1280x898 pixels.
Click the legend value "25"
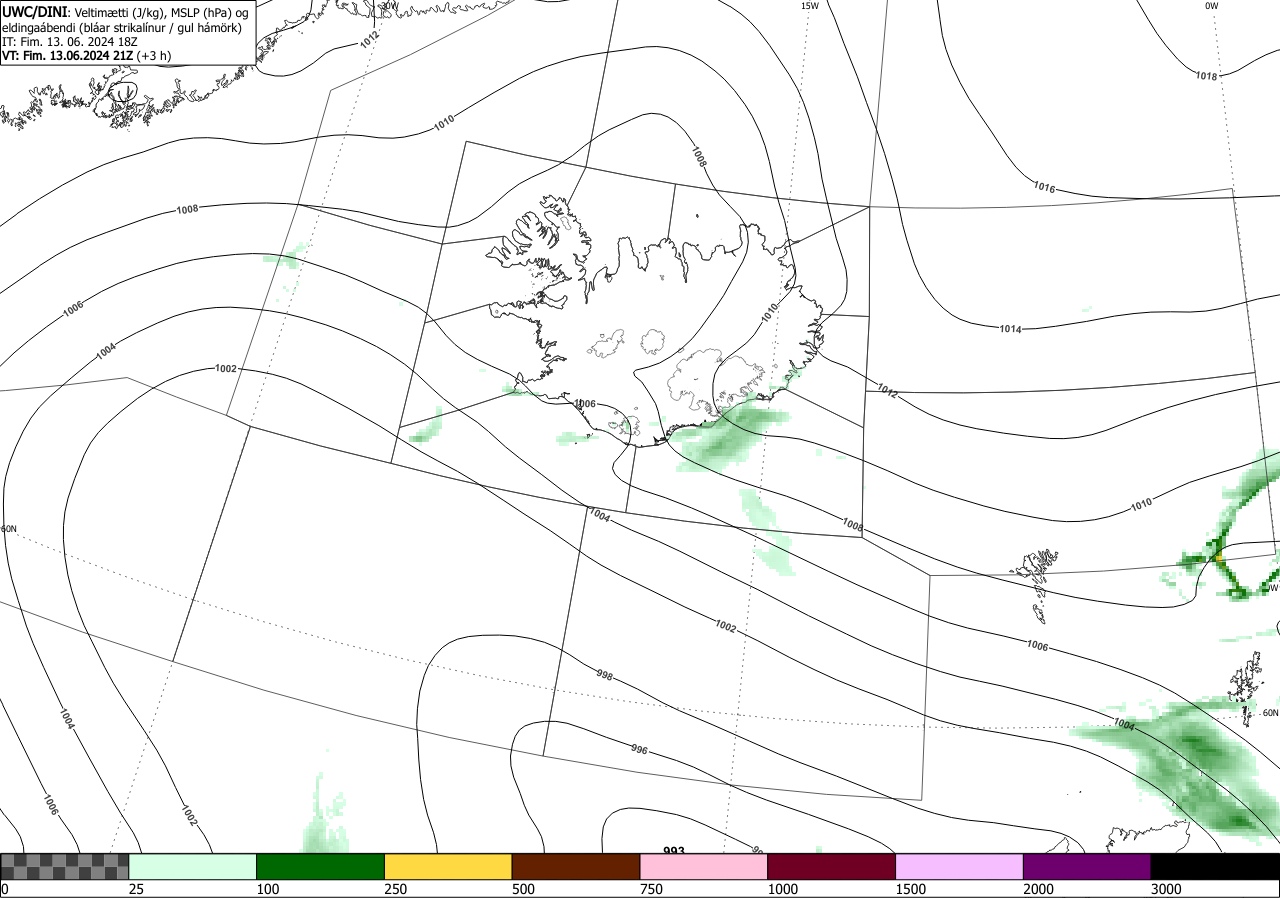tap(136, 889)
